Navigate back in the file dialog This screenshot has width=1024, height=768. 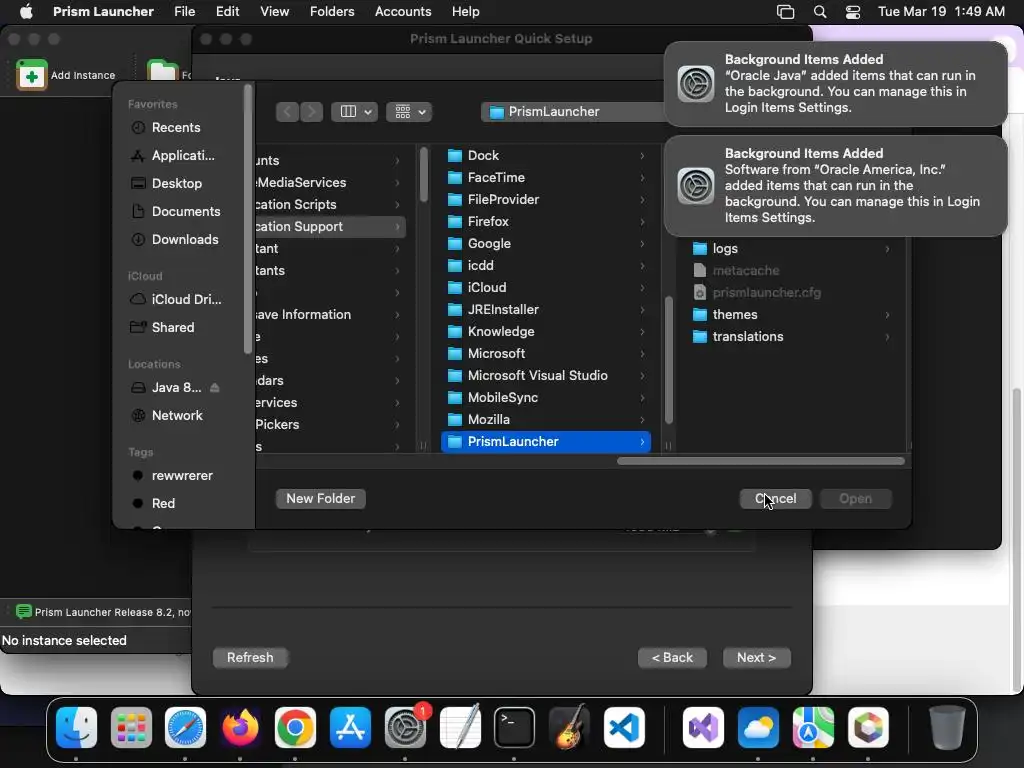[x=287, y=112]
